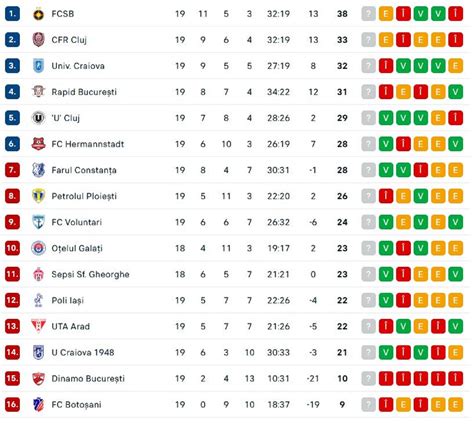Click Oțelul Galați team name

(x=77, y=249)
